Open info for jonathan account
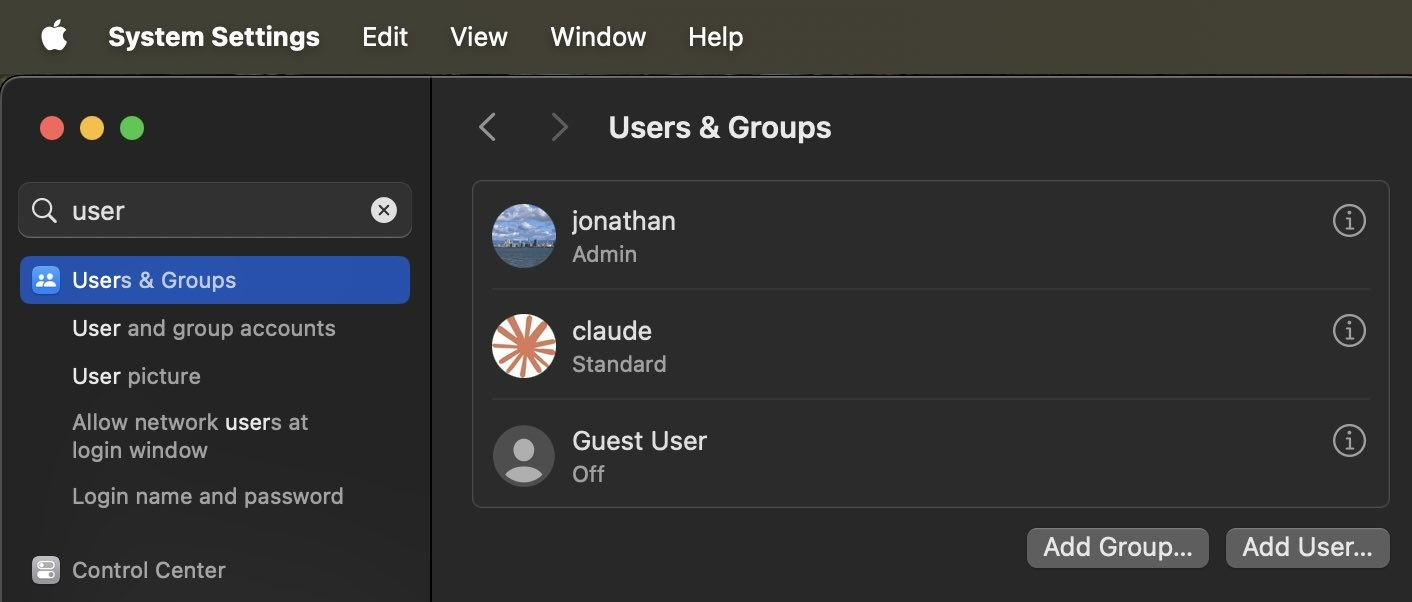The image size is (1412, 602). (1349, 220)
